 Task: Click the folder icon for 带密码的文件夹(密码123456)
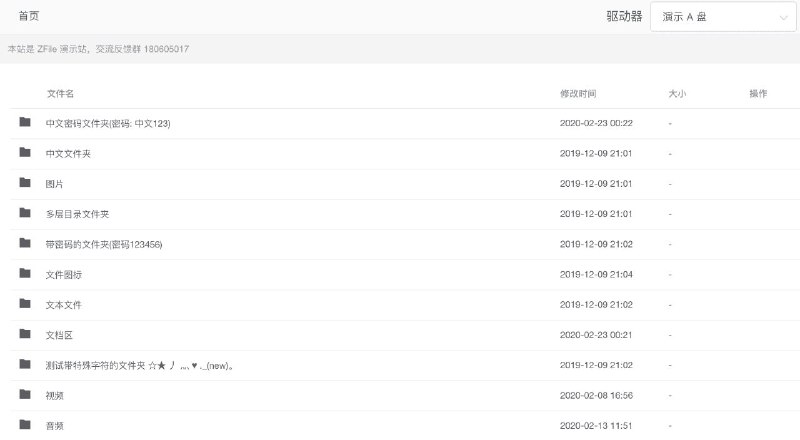(25, 243)
